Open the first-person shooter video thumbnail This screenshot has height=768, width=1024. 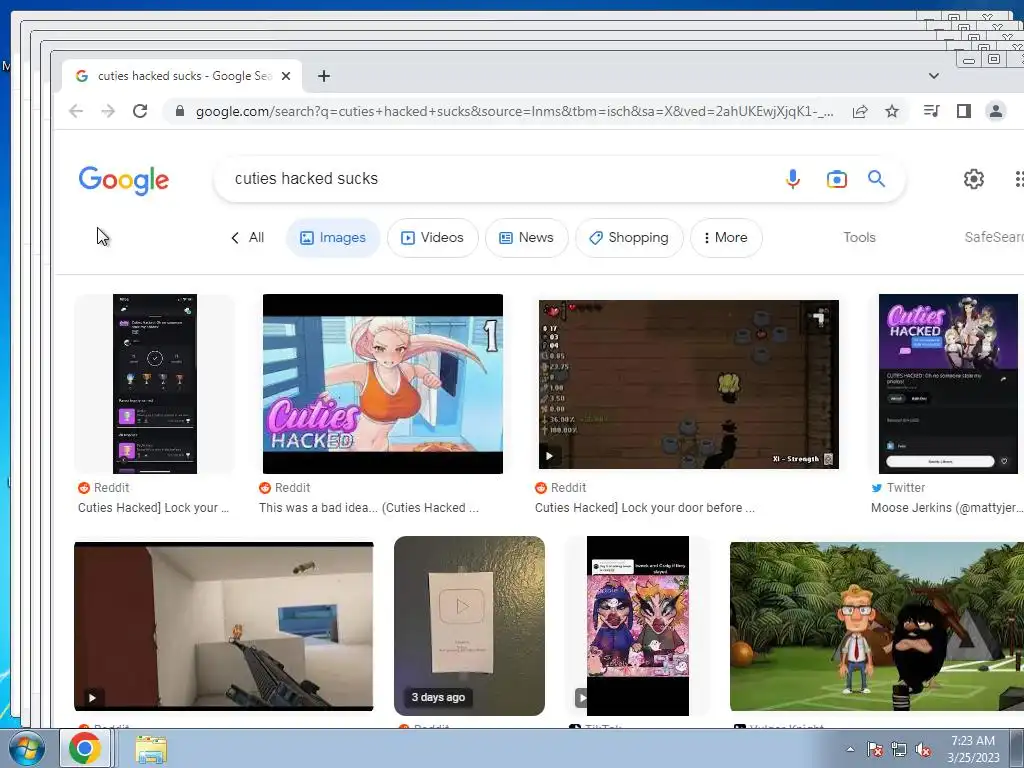223,626
